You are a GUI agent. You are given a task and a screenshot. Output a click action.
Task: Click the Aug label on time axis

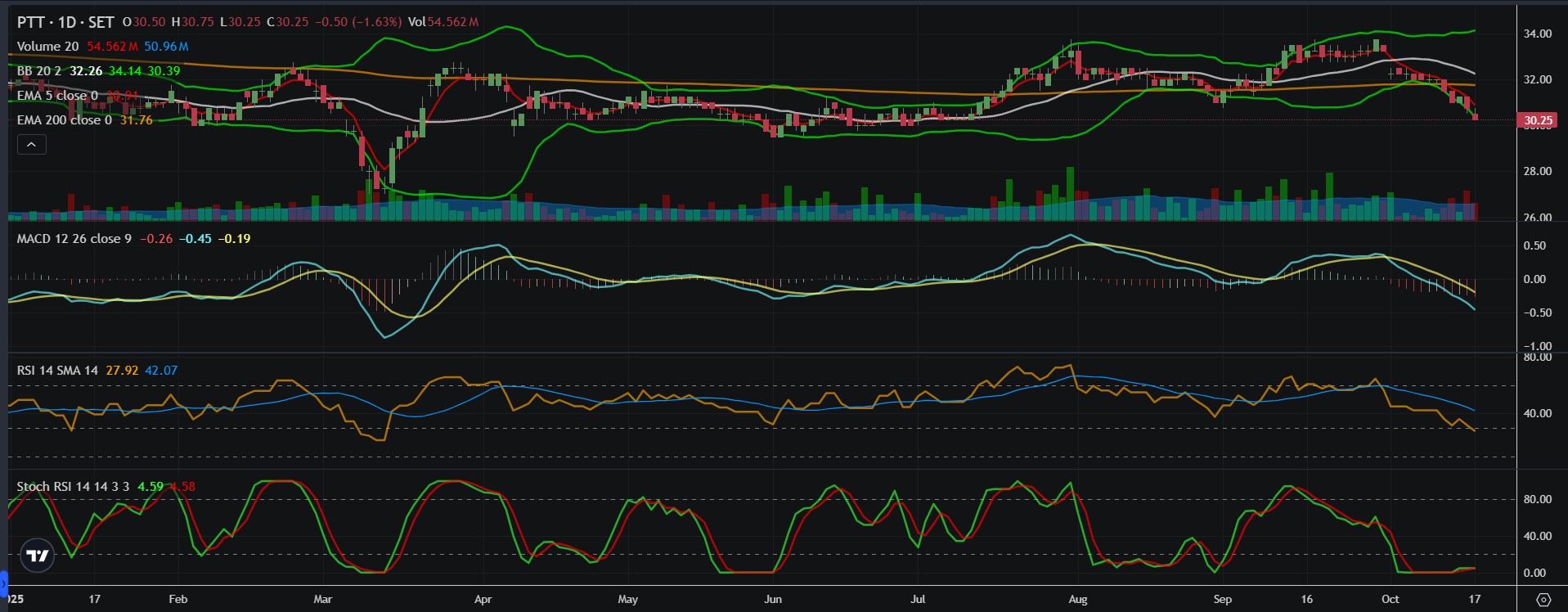(1078, 599)
